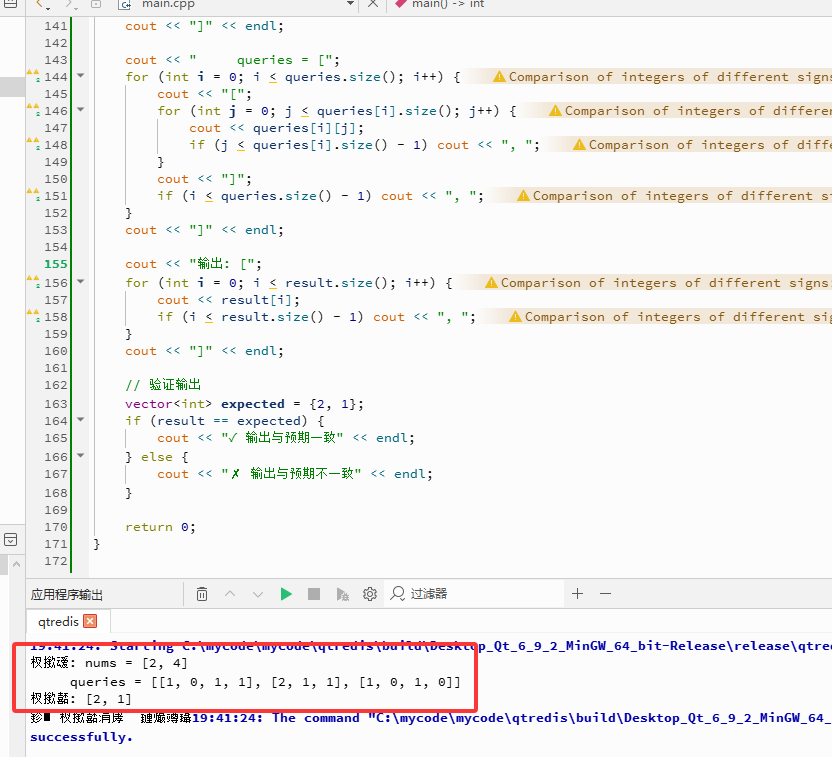Screen dimensions: 832x757
Task: Close the main.cpp document
Action: [x=373, y=4]
